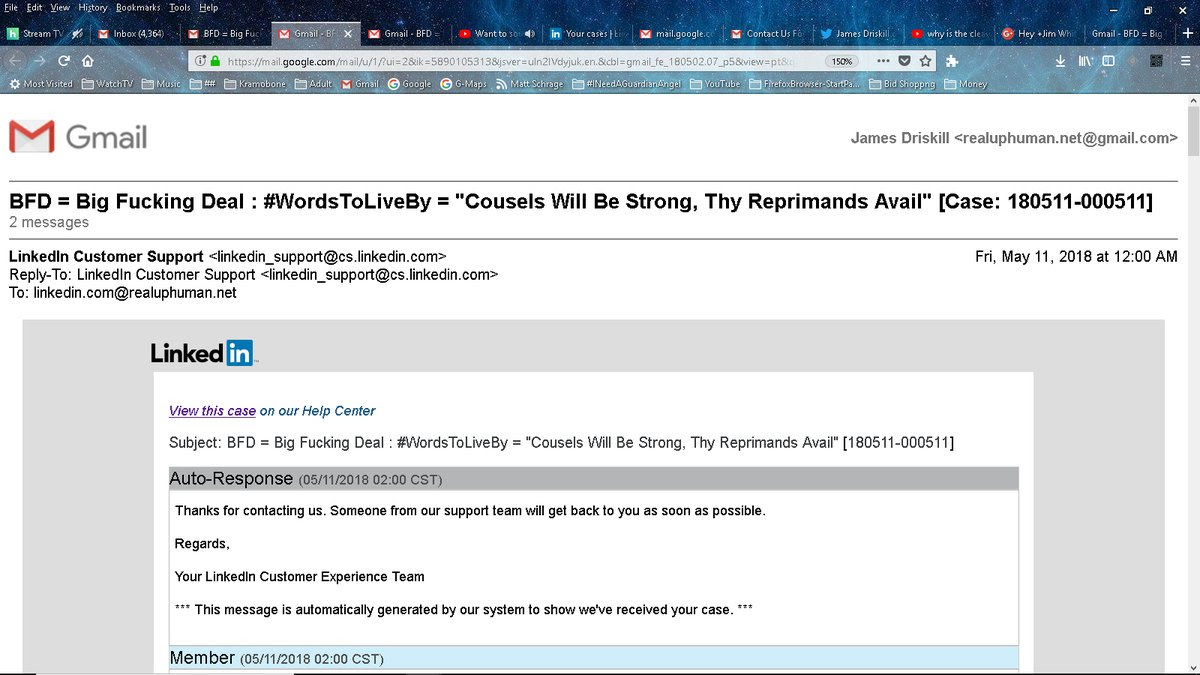1200x675 pixels.
Task: Click the QR code extension icon
Action: (x=1156, y=61)
